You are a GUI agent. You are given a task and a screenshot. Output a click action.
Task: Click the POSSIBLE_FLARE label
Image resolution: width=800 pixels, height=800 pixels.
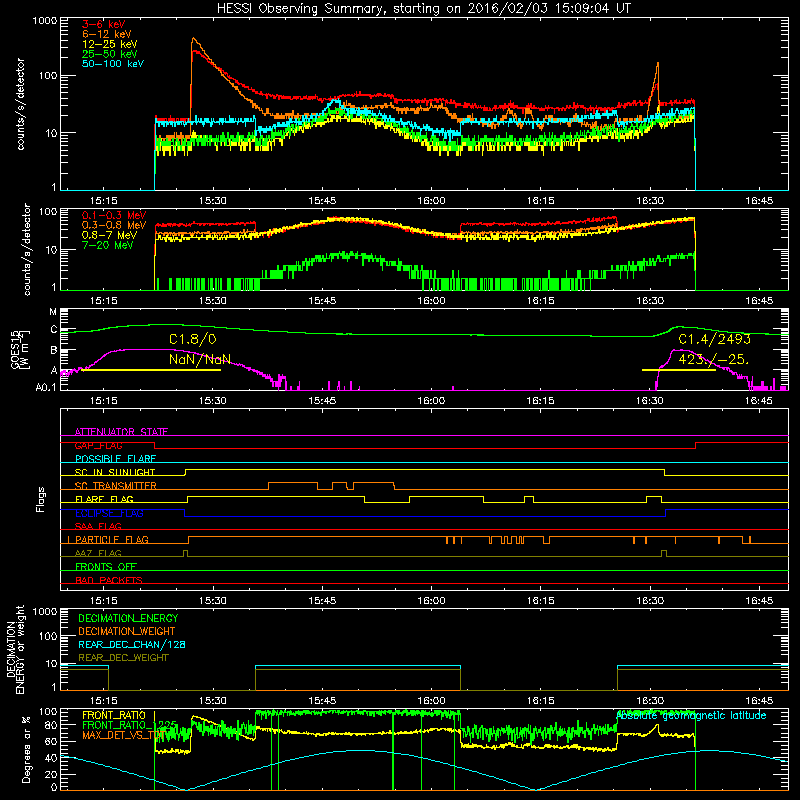click(x=115, y=459)
